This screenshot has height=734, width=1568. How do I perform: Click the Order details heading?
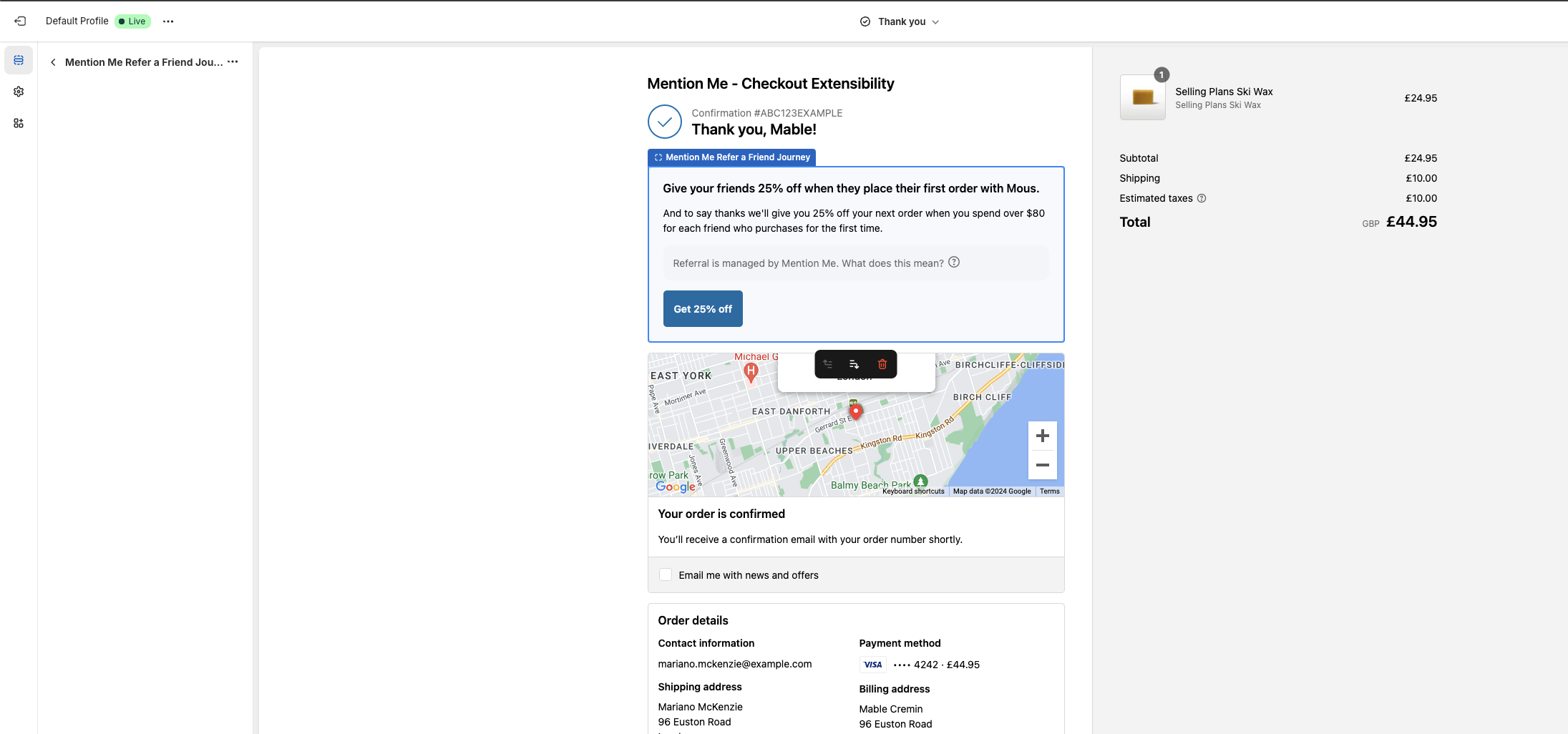click(693, 620)
